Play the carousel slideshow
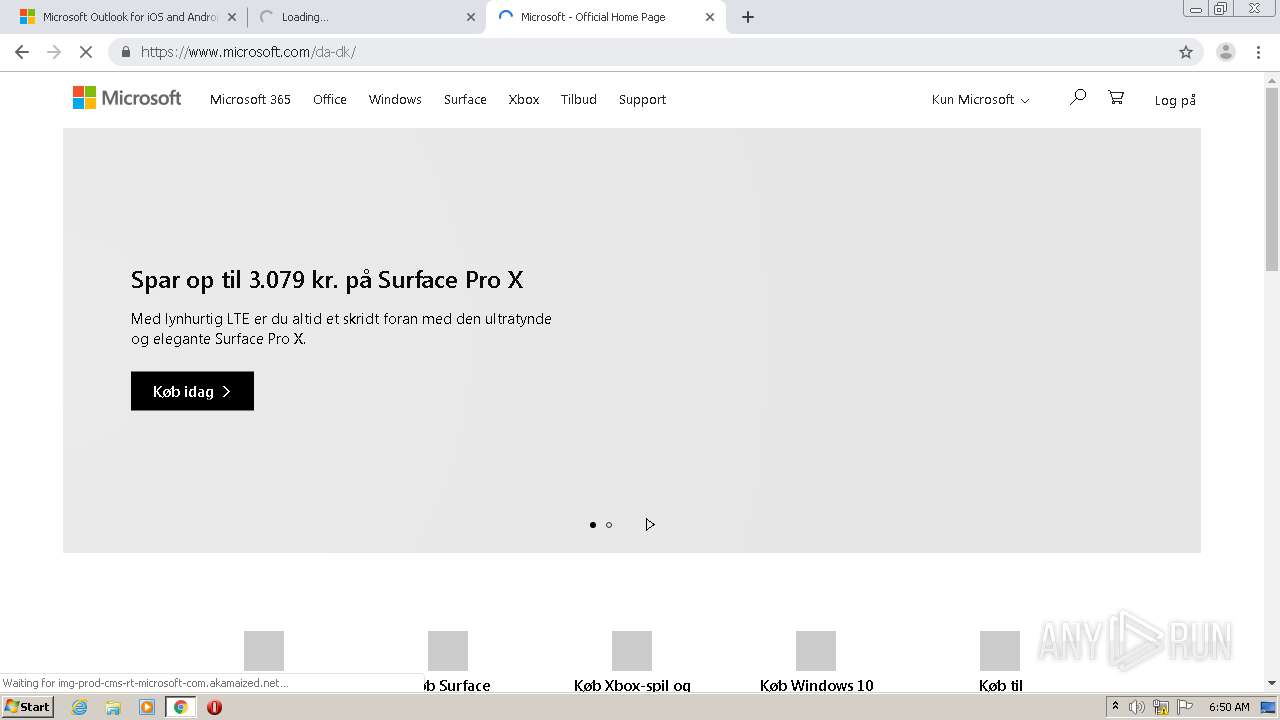The image size is (1280, 720). click(650, 524)
